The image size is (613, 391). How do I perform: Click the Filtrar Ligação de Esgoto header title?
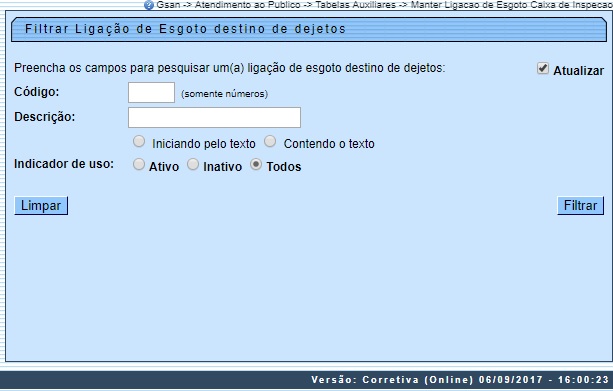coord(185,29)
